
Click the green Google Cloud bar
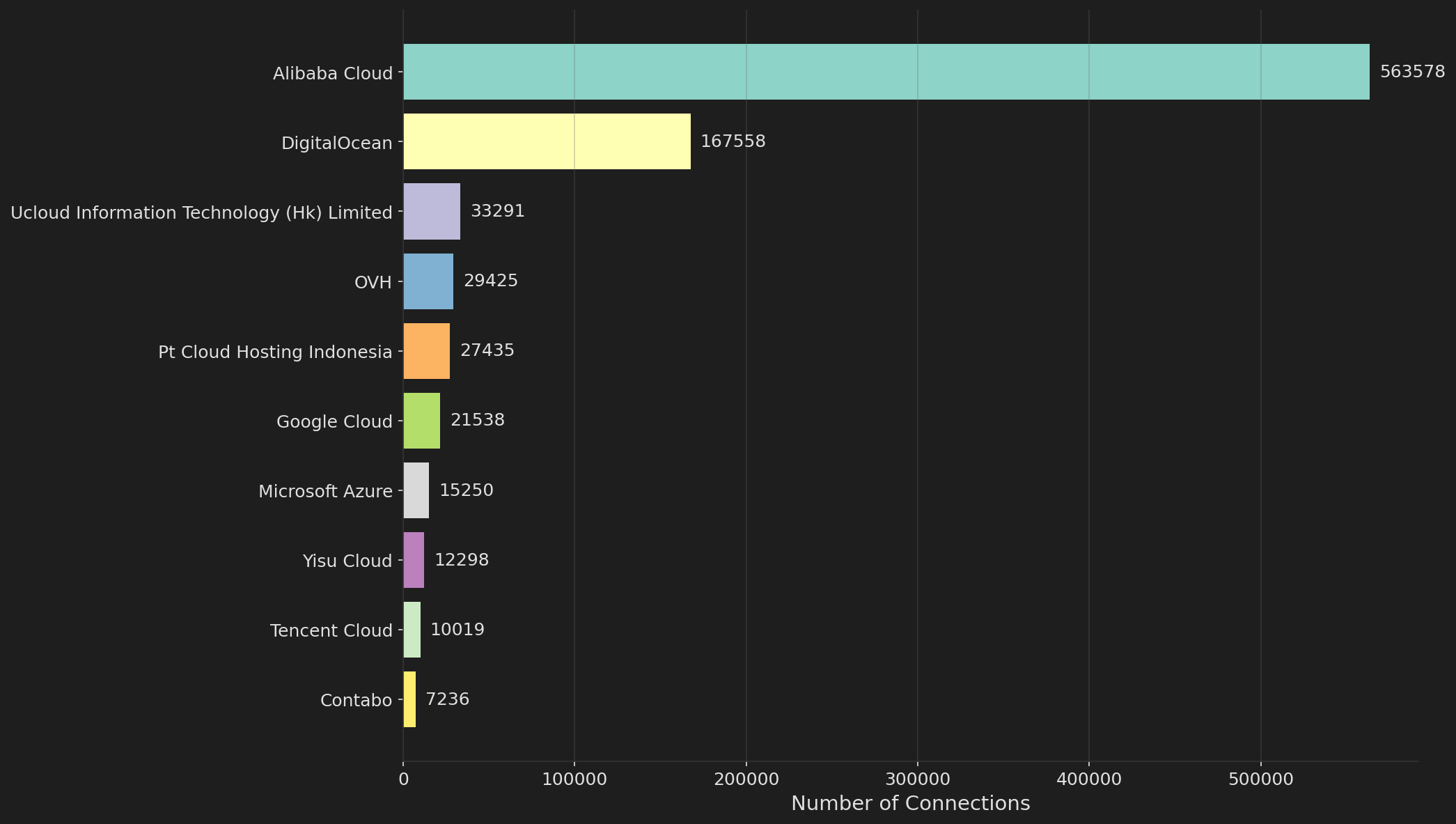tap(421, 421)
